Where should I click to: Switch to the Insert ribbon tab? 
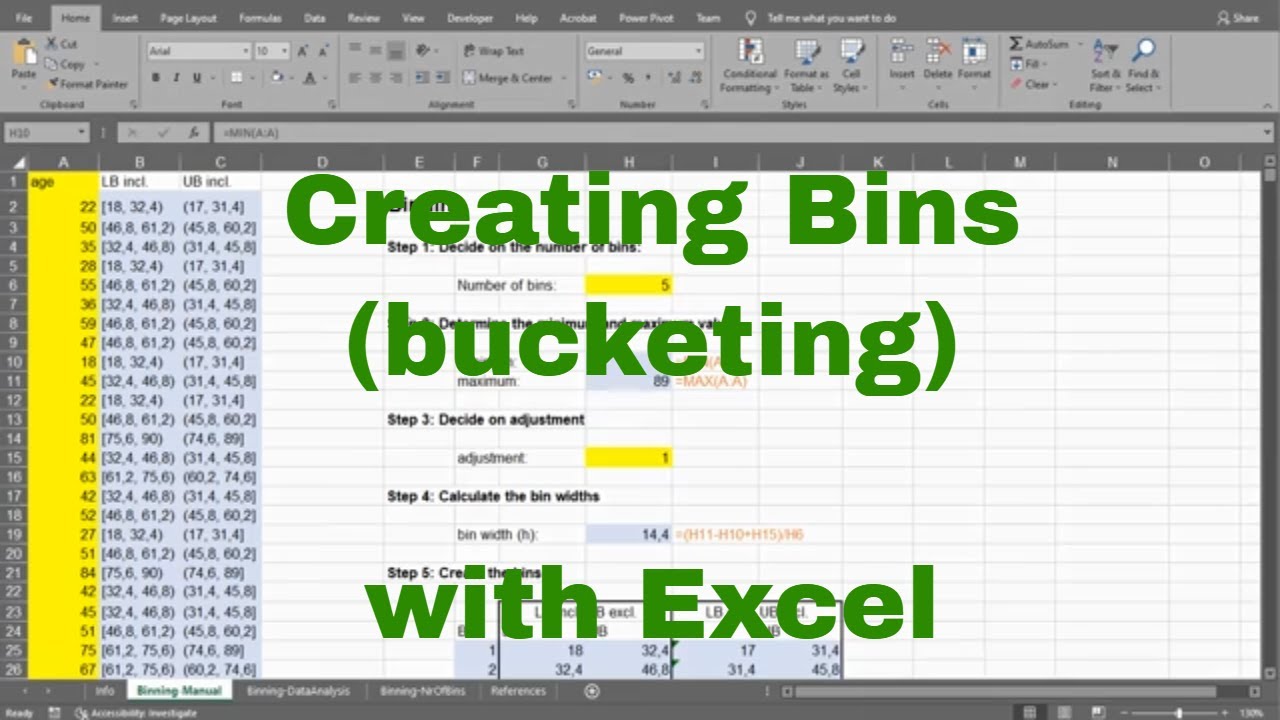click(x=125, y=18)
